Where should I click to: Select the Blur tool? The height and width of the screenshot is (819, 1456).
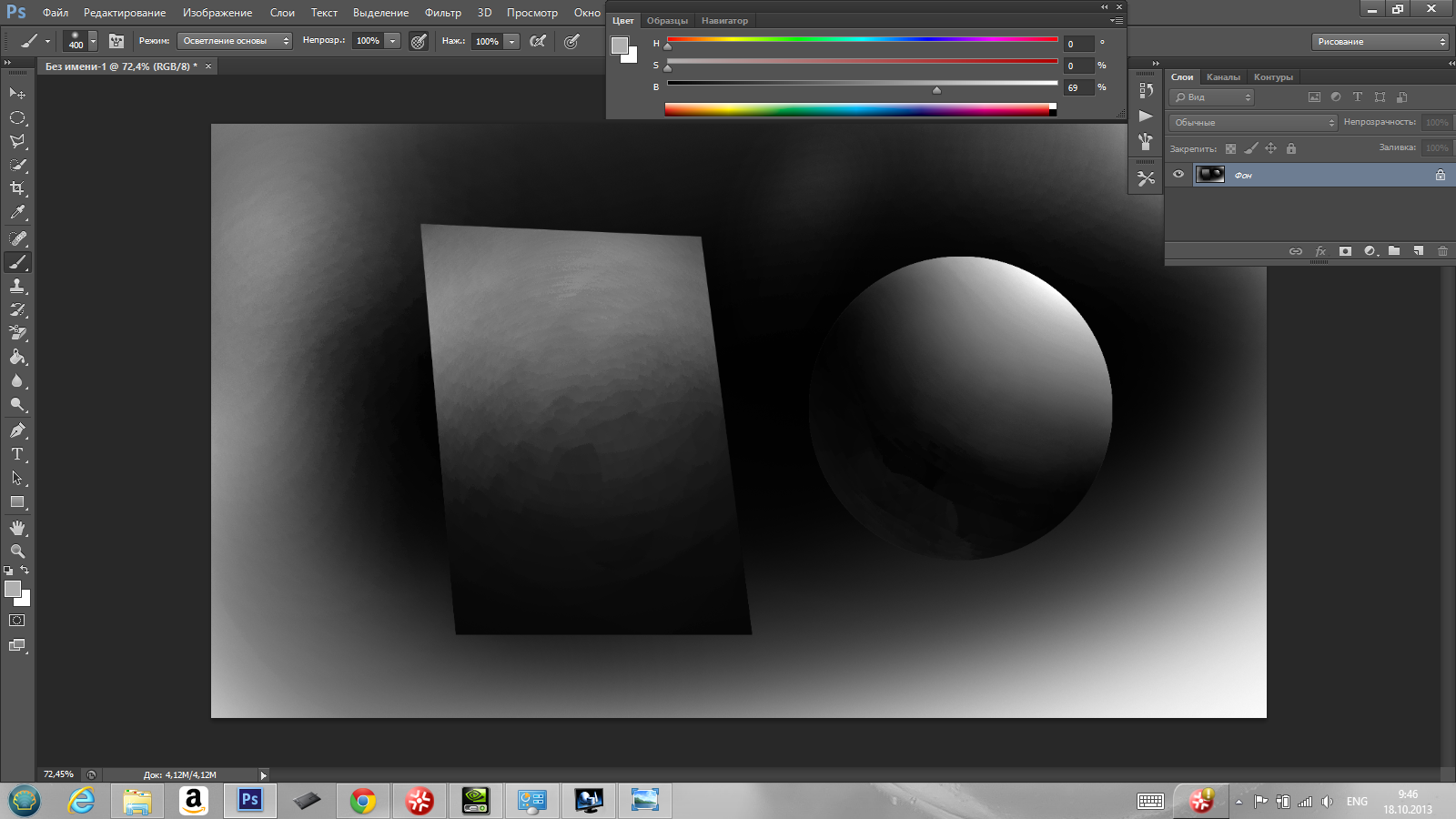point(17,381)
